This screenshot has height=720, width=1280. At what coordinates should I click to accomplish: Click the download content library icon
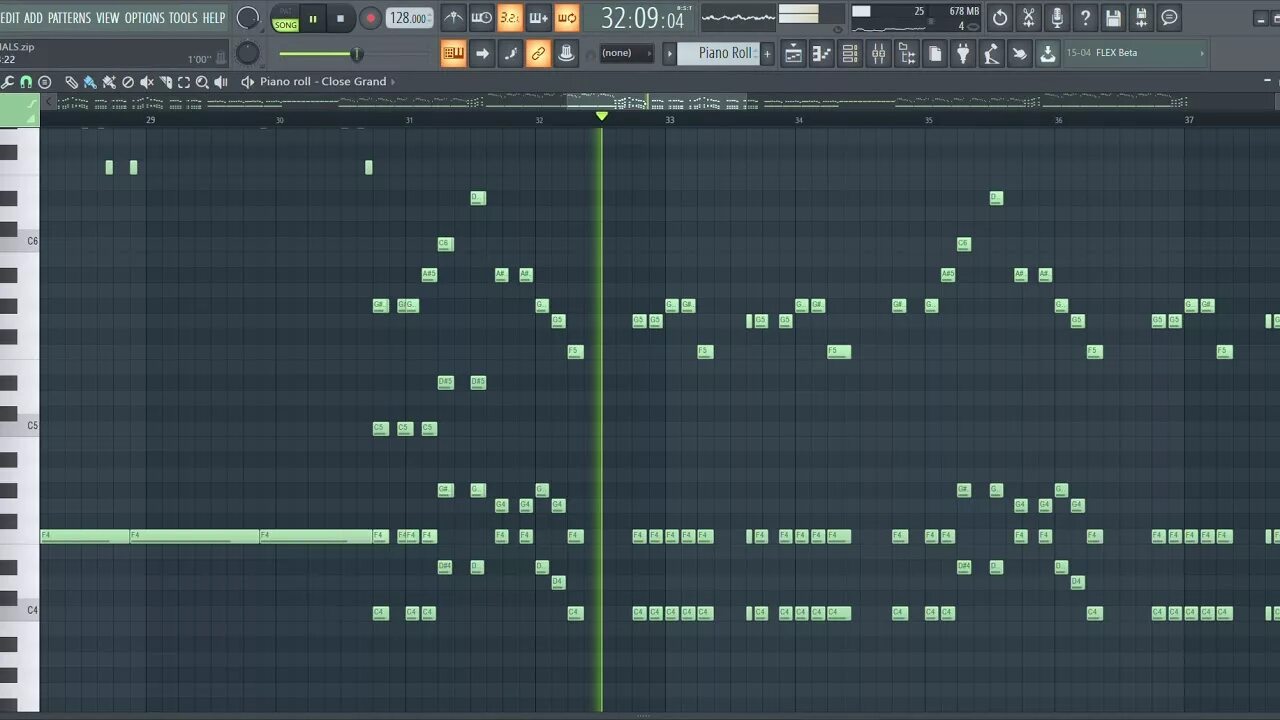(x=1047, y=54)
